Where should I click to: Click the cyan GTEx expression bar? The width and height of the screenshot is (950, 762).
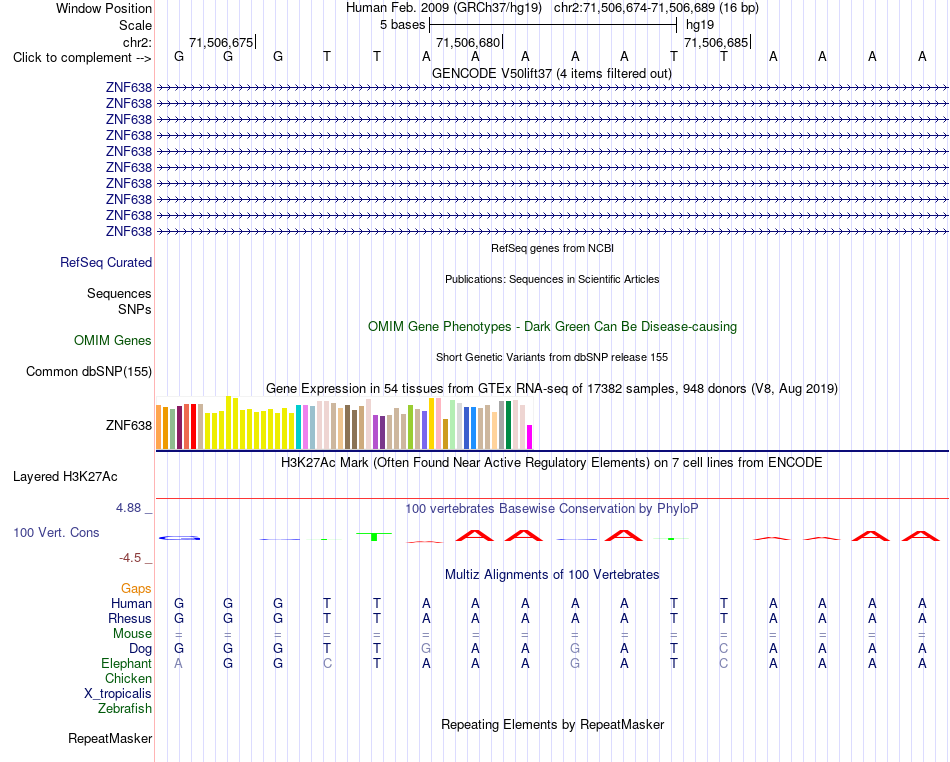298,427
